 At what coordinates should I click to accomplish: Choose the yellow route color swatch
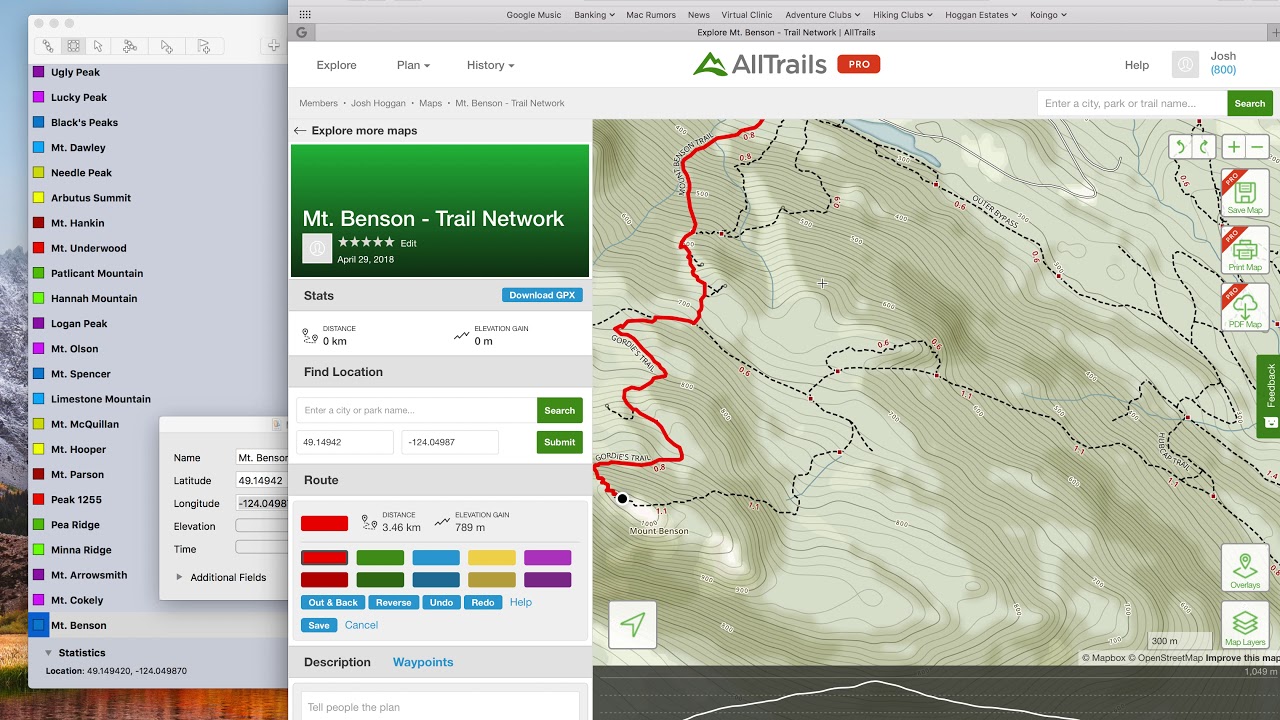492,558
